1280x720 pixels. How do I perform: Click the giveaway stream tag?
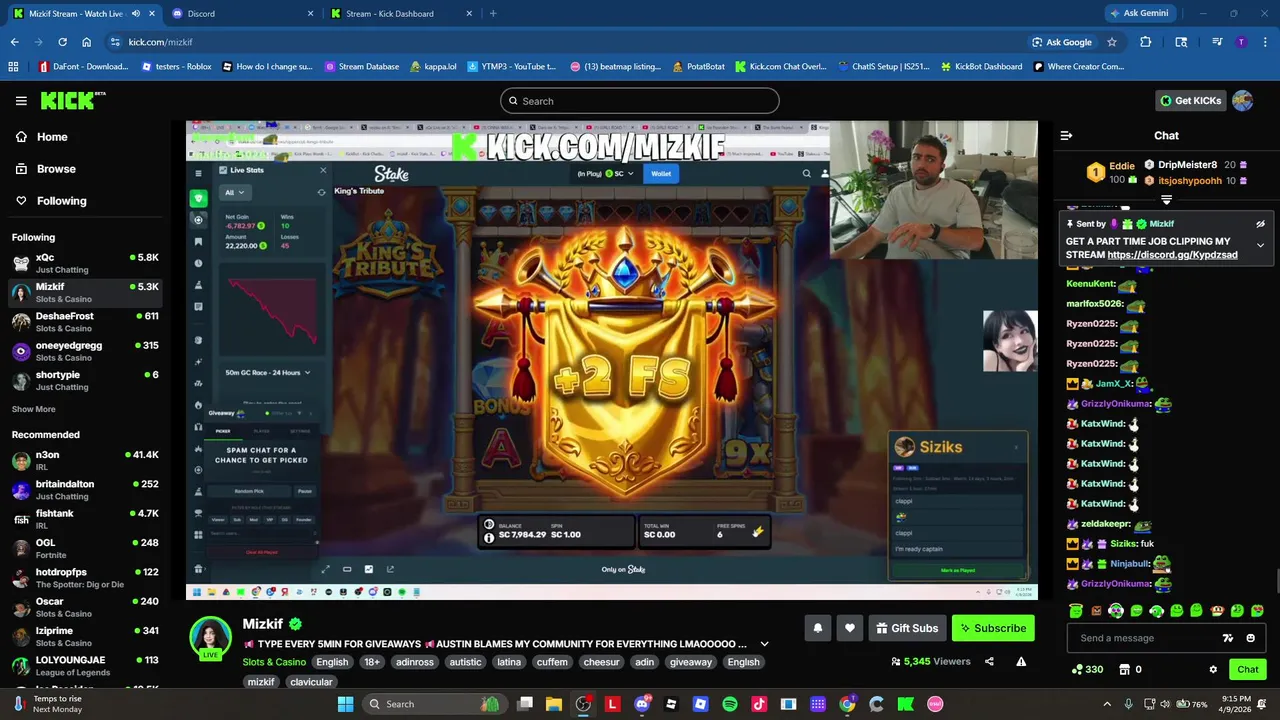691,662
